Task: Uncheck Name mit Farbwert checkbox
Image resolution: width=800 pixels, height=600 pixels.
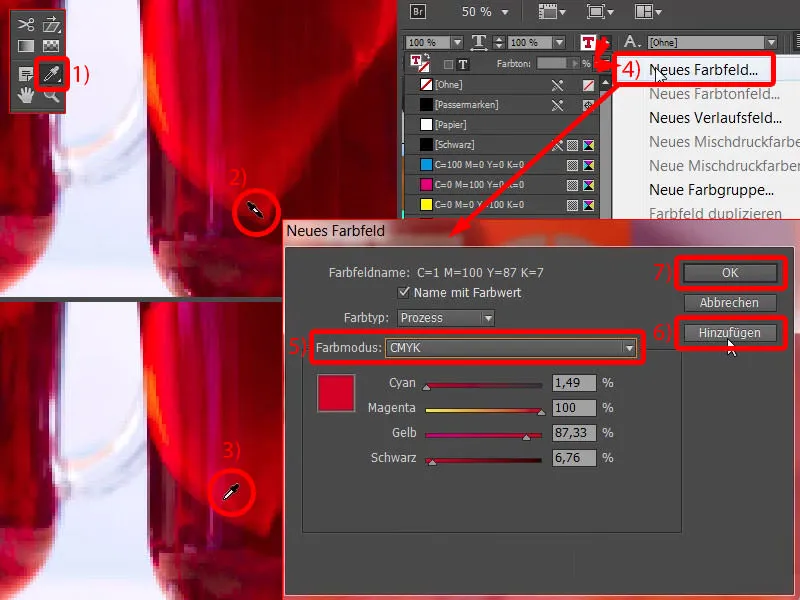Action: pyautogui.click(x=404, y=292)
